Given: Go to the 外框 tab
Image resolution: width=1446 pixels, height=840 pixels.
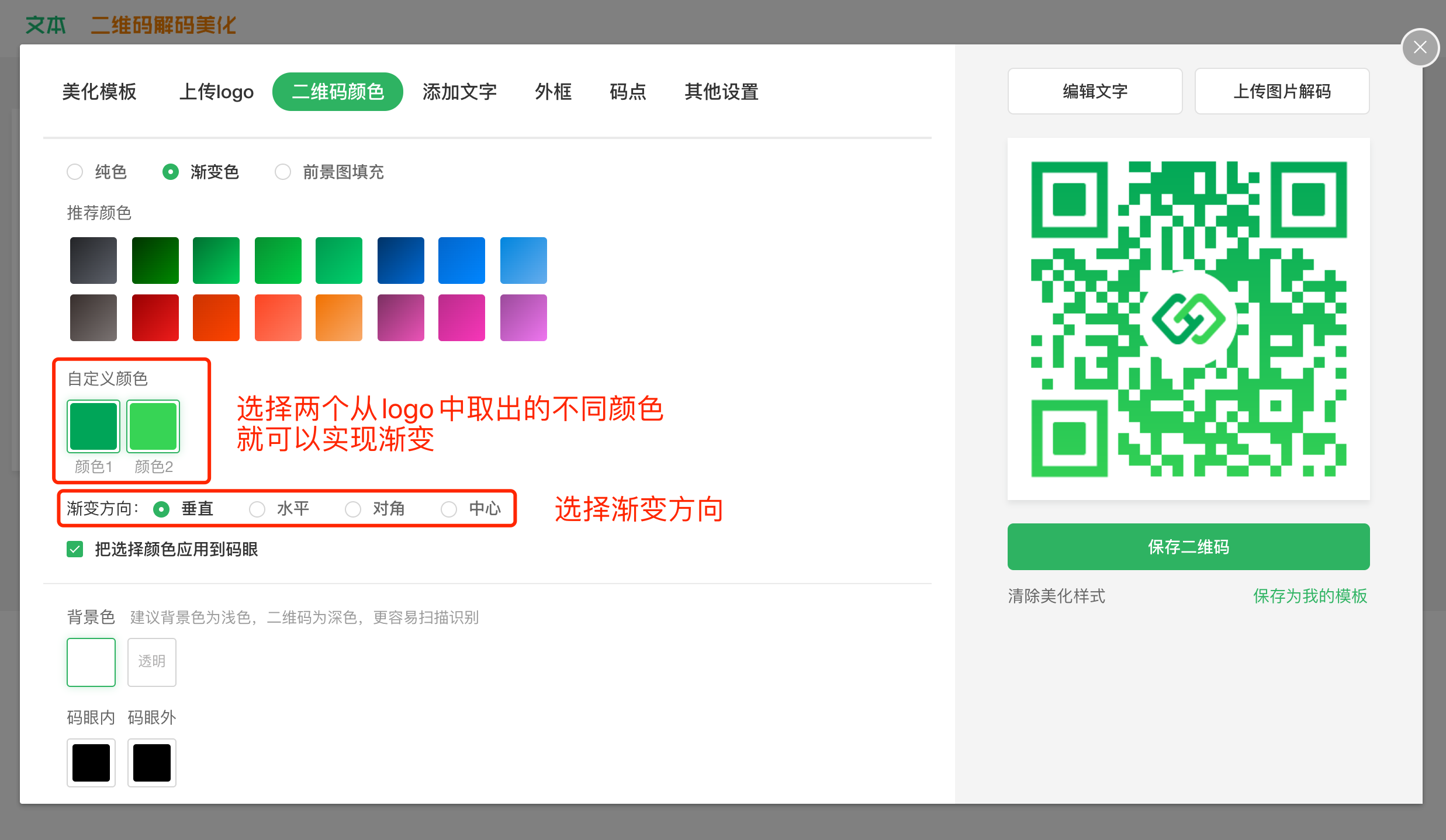Looking at the screenshot, I should 553,92.
